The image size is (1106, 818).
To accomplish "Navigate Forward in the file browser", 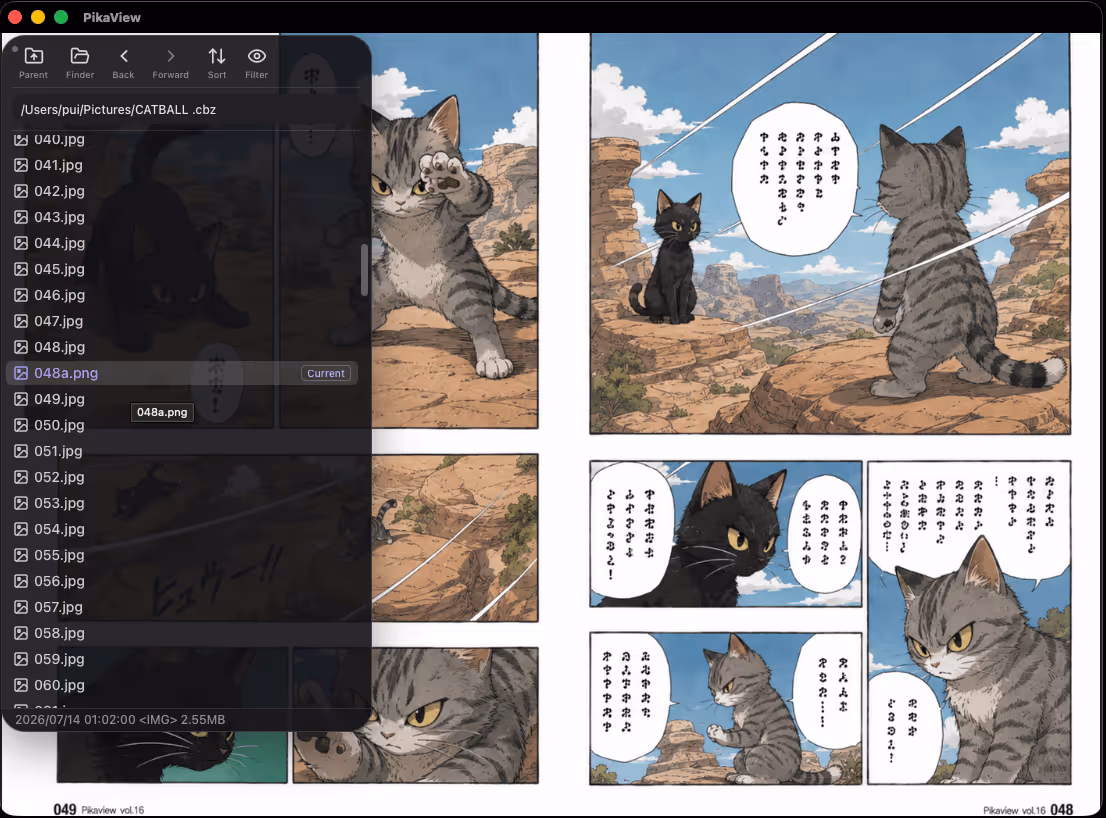I will (171, 63).
